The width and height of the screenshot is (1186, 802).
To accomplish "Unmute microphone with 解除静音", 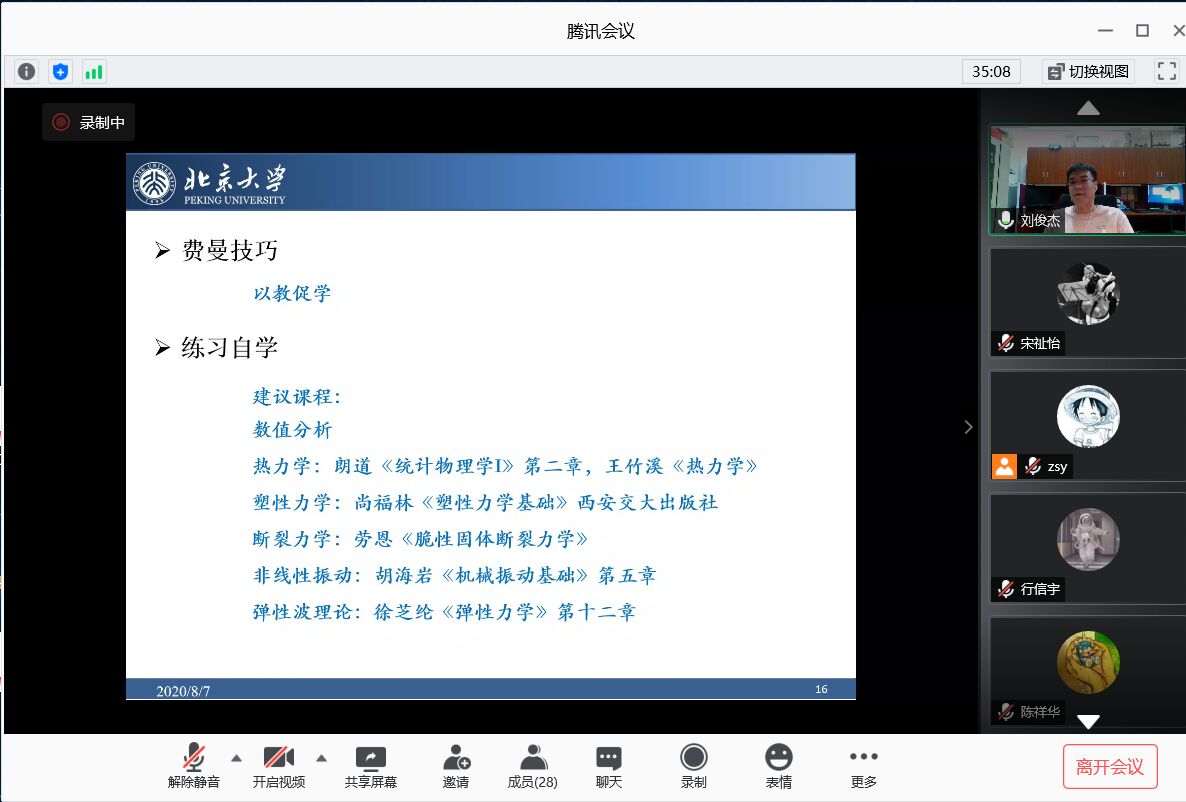I will click(x=194, y=767).
